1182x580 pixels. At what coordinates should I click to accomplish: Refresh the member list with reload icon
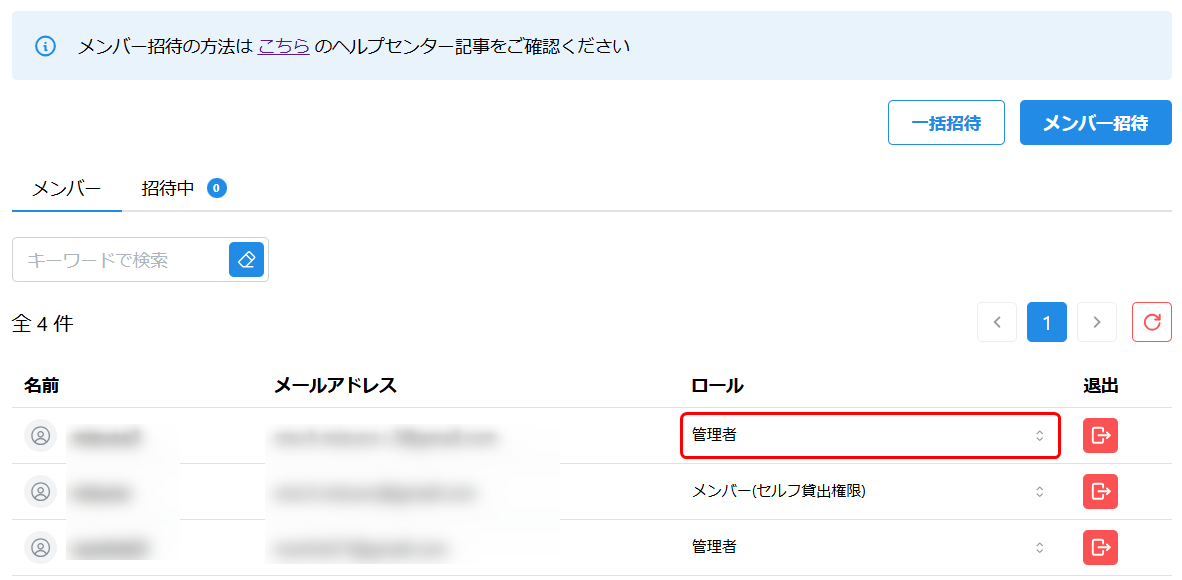1152,322
